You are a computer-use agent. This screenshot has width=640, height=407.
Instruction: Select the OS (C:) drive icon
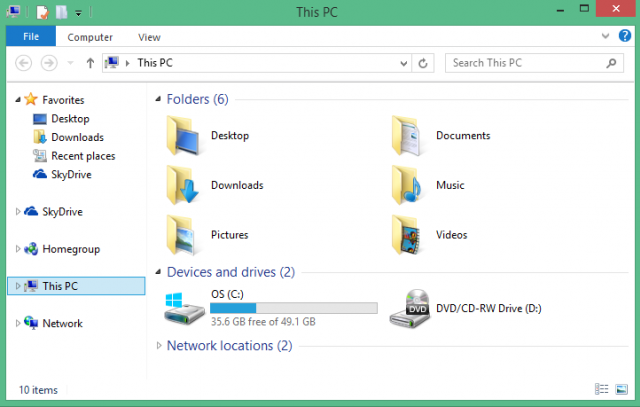(x=184, y=308)
